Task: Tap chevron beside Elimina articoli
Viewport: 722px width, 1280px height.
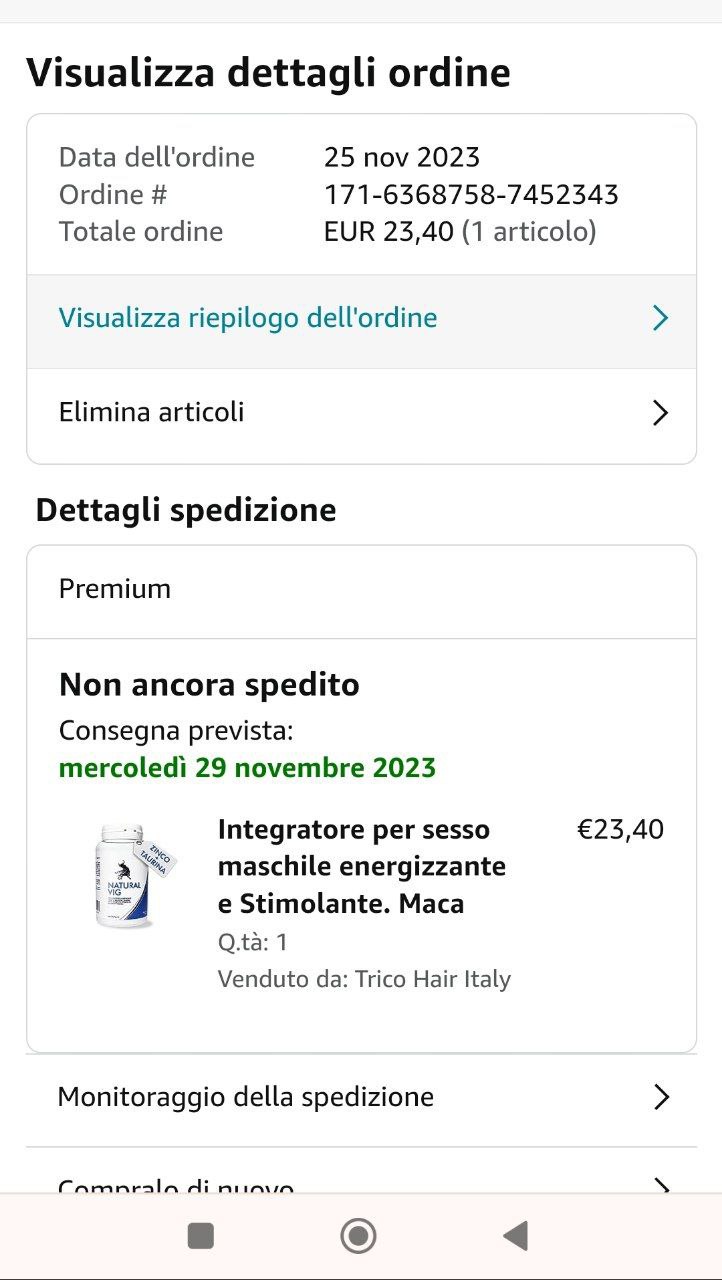Action: click(660, 413)
